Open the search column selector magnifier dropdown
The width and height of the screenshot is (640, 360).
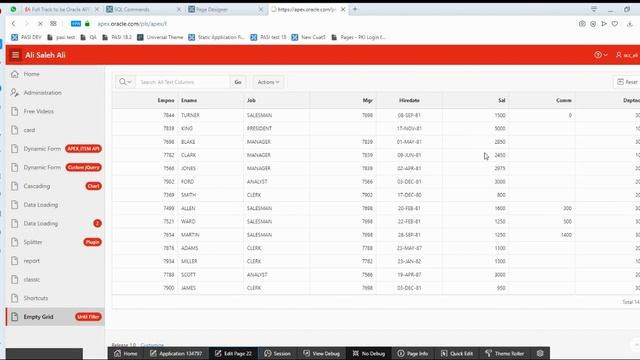pyautogui.click(x=125, y=82)
